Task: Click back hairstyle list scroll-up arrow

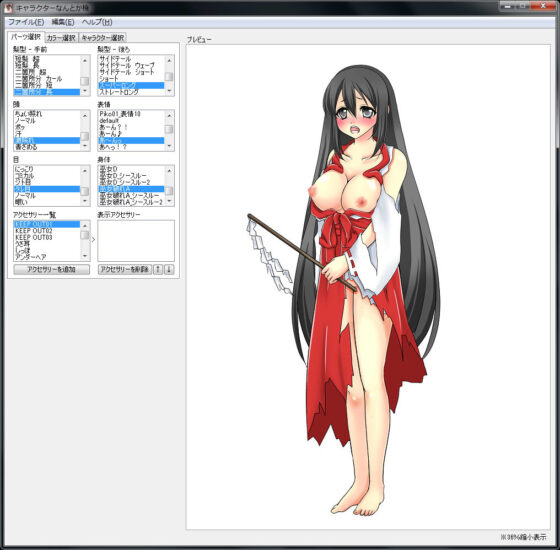Action: pyautogui.click(x=169, y=61)
